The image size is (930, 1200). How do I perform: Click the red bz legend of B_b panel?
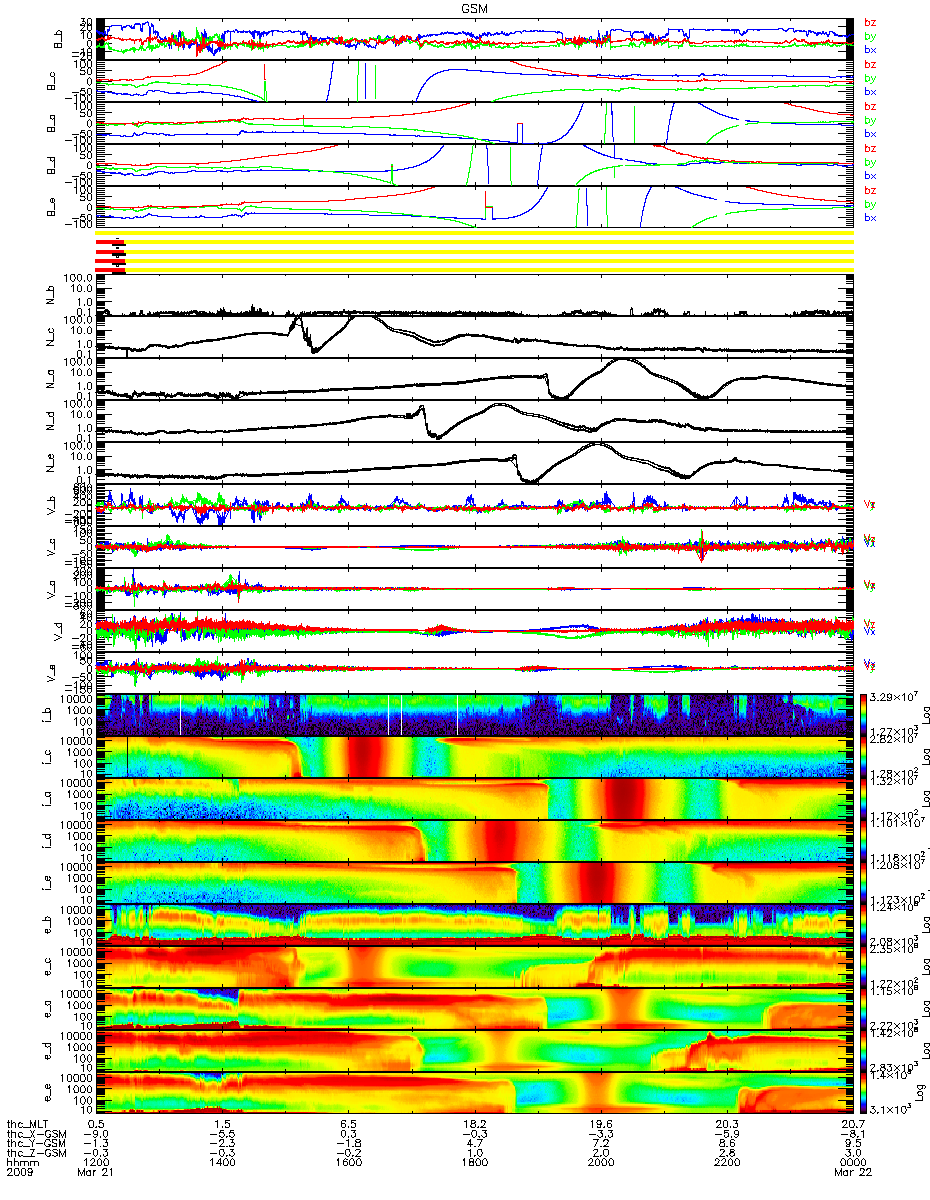870,22
